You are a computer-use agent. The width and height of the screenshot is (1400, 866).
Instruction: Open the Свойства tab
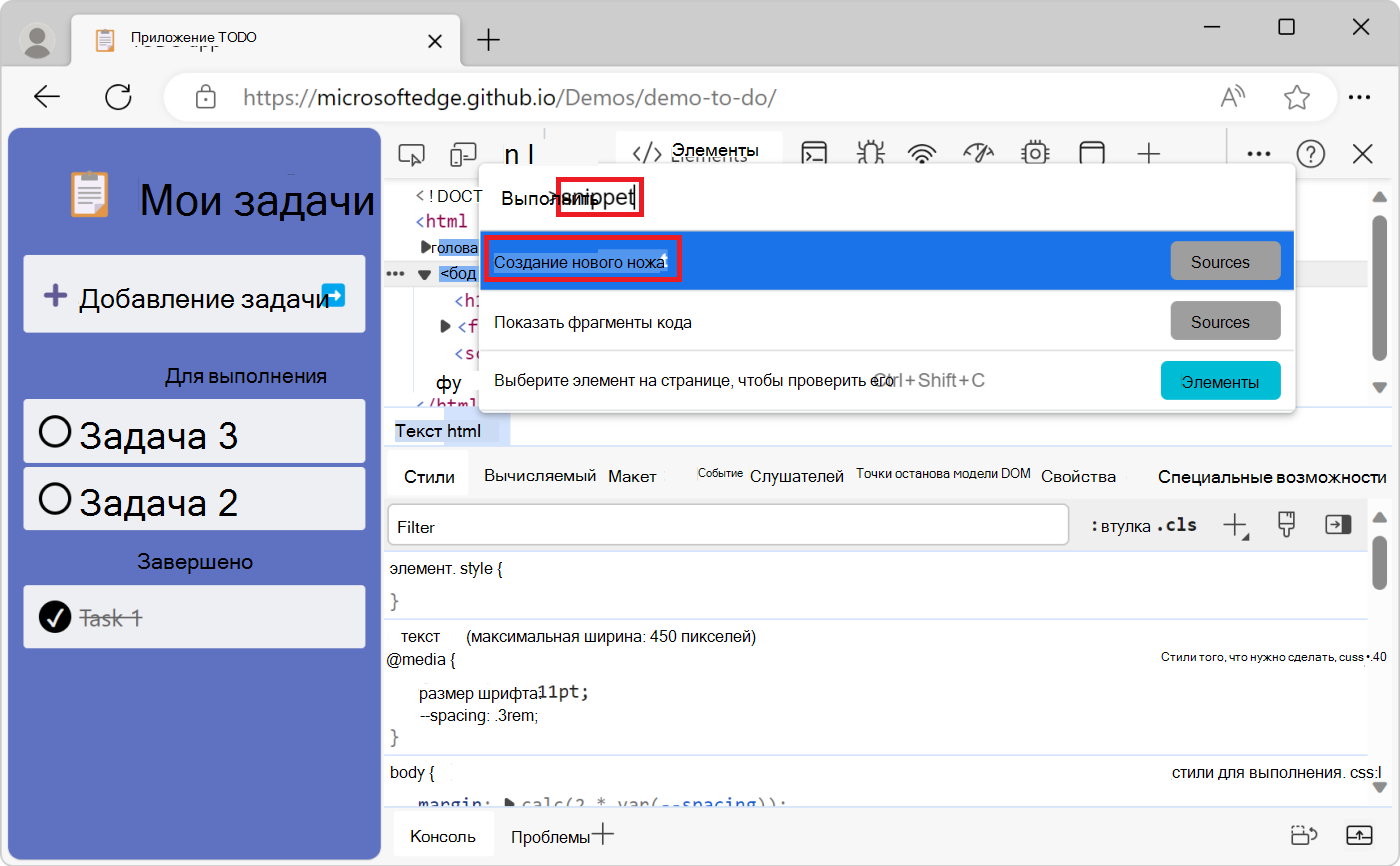point(1078,477)
